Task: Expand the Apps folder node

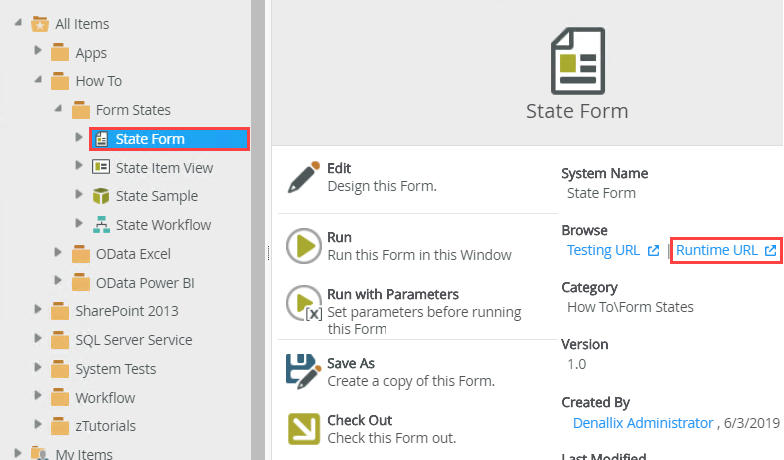Action: coord(38,51)
